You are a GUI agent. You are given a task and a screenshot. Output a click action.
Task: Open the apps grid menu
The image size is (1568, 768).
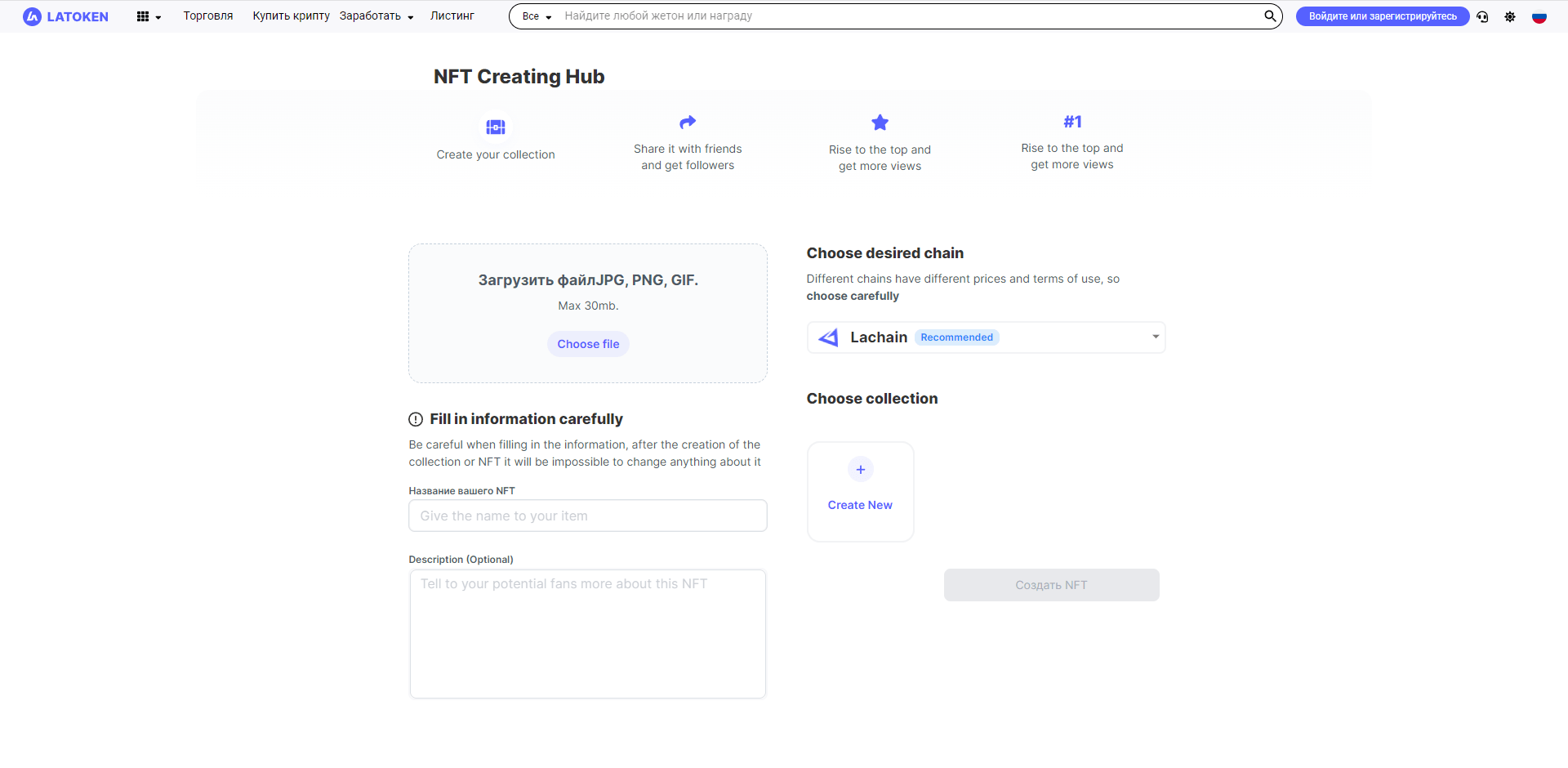coord(143,16)
